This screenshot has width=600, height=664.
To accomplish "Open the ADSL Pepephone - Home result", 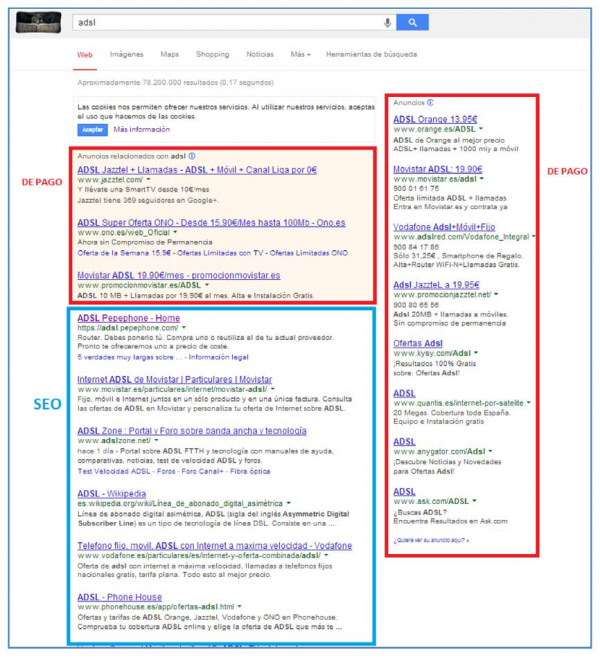I will click(x=128, y=318).
